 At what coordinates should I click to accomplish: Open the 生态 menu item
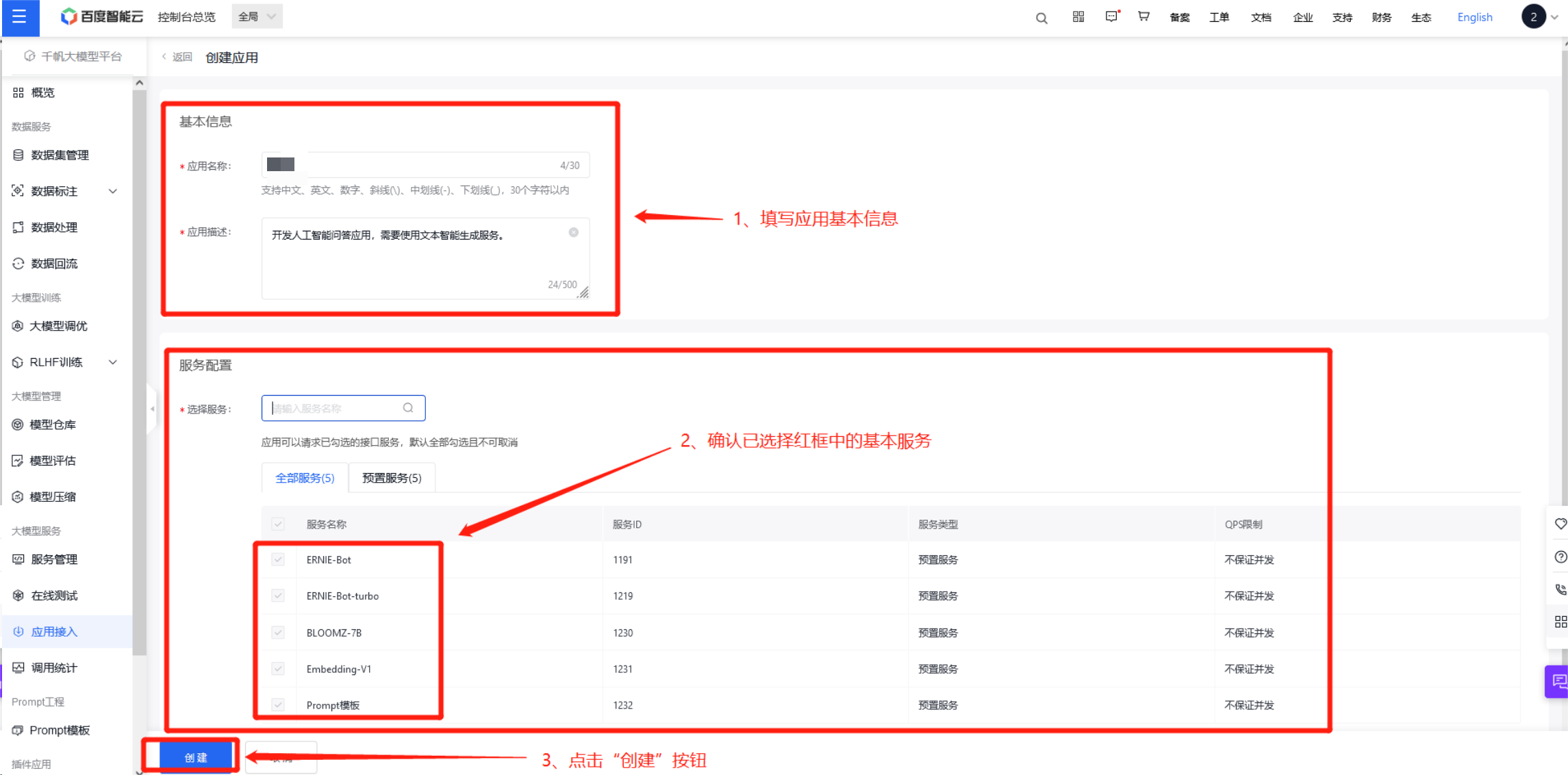point(1421,17)
